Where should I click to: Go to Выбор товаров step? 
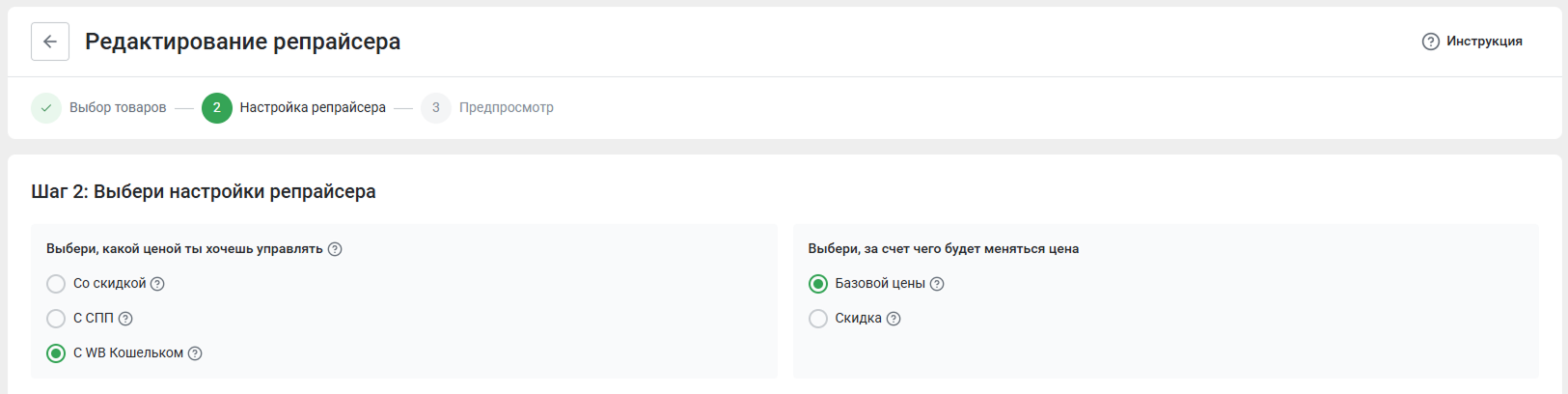[x=118, y=108]
